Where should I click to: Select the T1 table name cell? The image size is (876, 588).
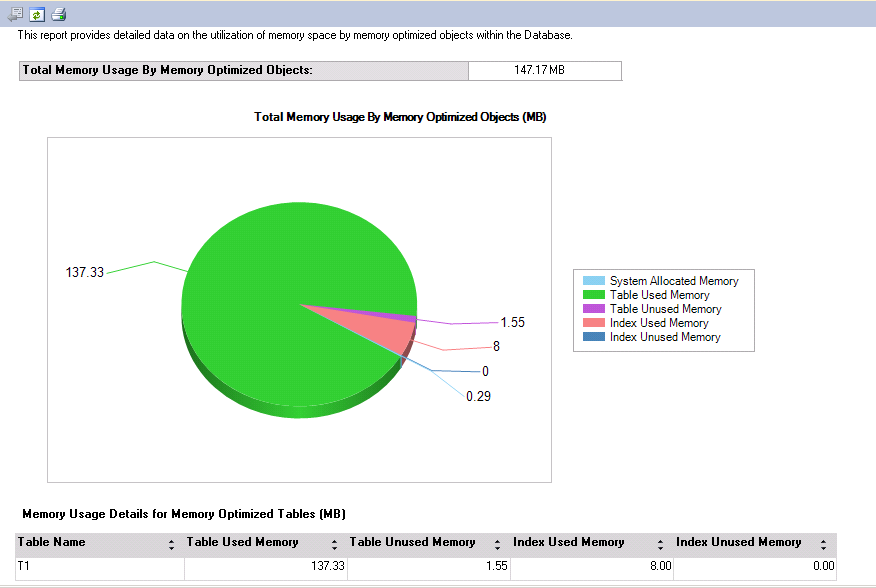100,566
